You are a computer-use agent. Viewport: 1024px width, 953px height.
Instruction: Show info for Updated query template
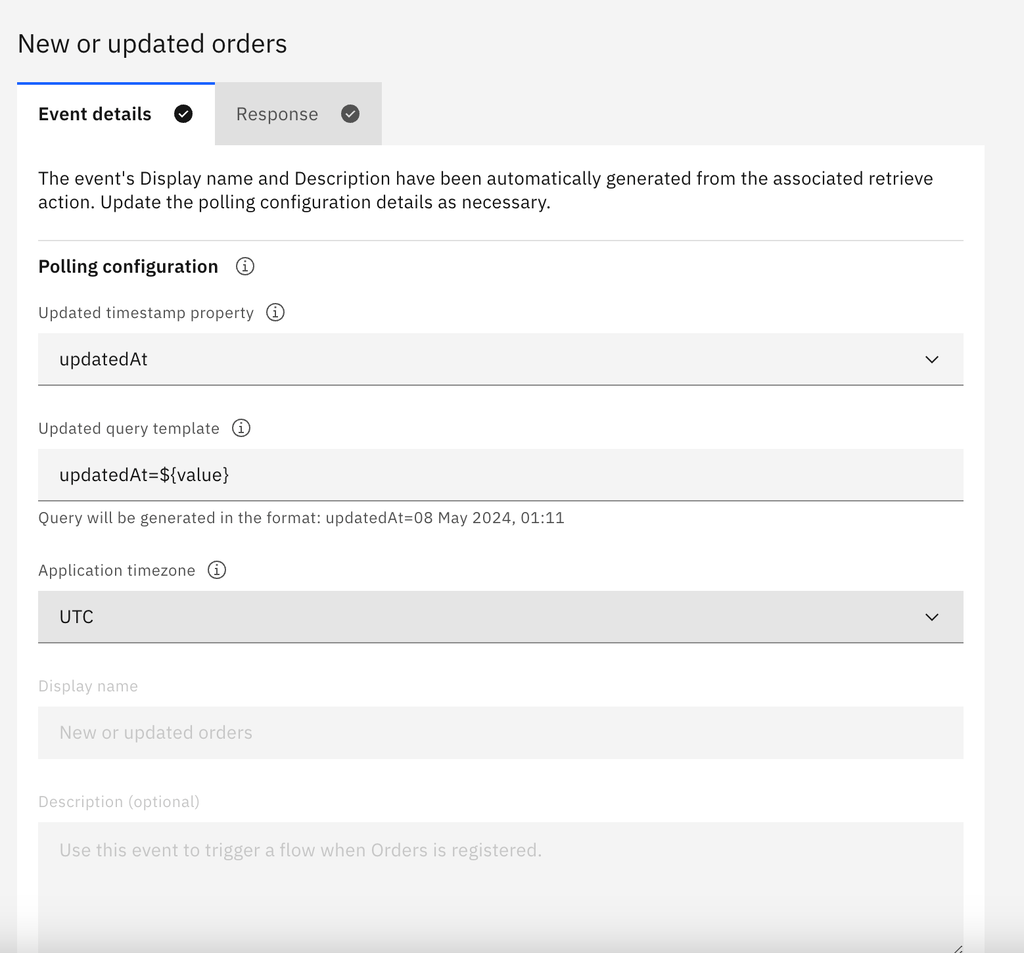coord(241,428)
